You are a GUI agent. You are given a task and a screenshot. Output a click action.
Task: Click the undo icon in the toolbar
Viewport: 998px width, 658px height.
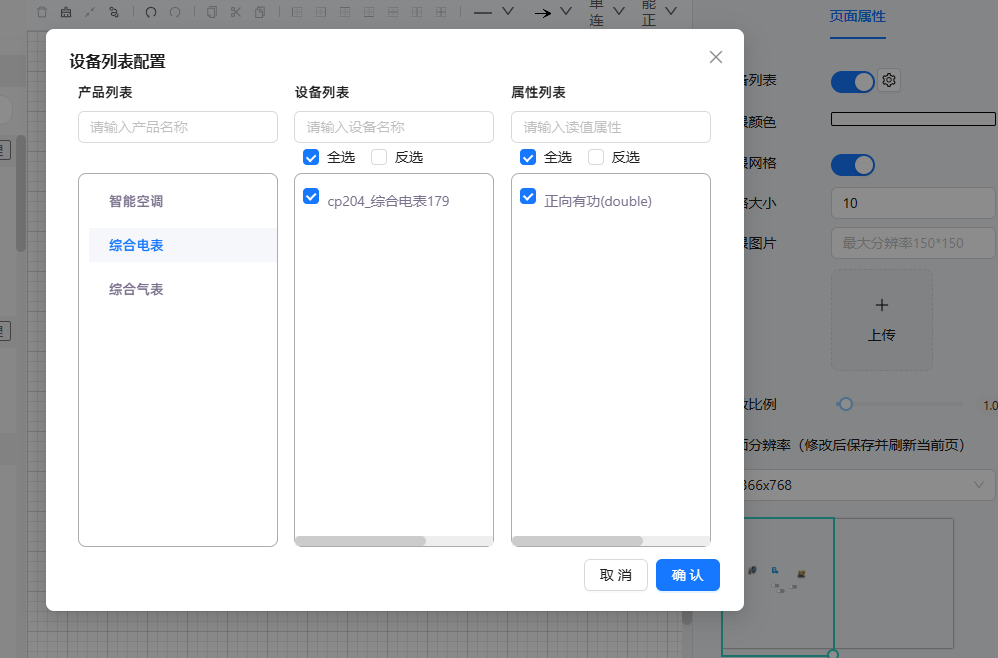click(x=151, y=12)
